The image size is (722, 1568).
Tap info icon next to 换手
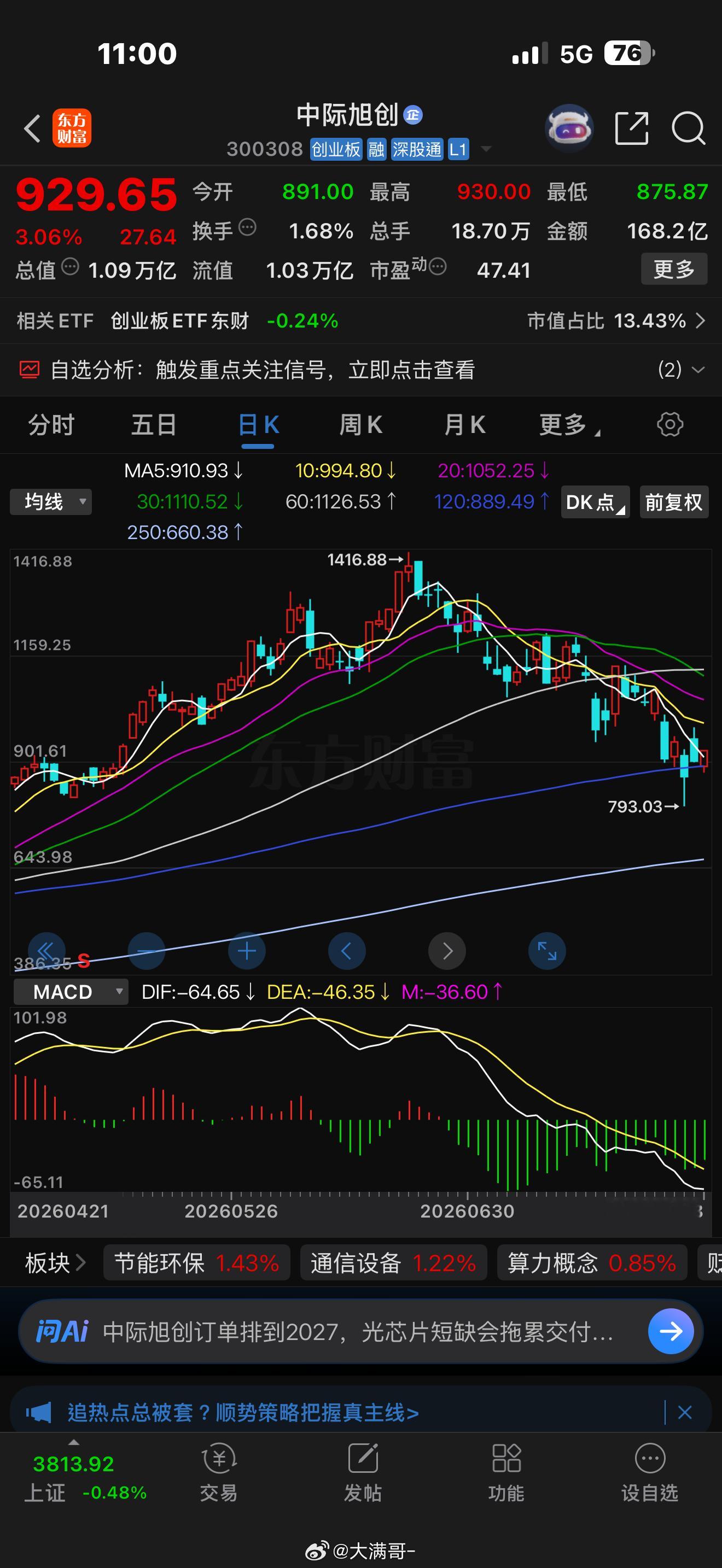click(247, 227)
